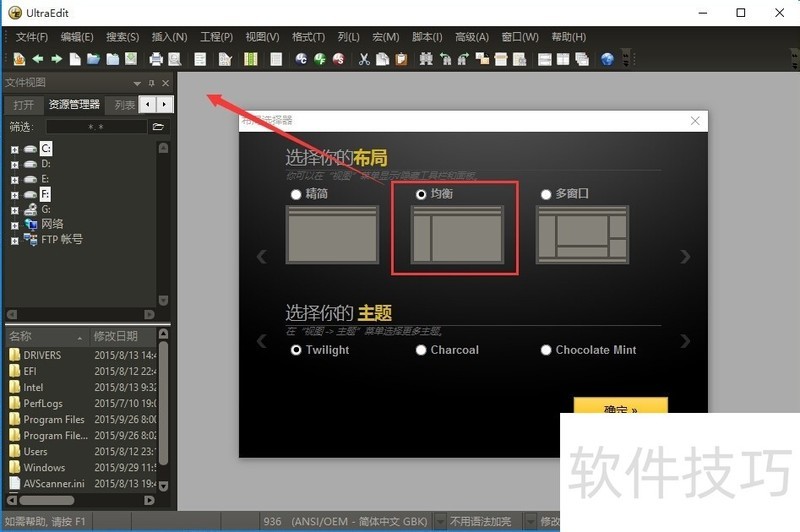Find previous with the left-arrow binoculars icon
The width and height of the screenshot is (800, 532).
click(445, 59)
